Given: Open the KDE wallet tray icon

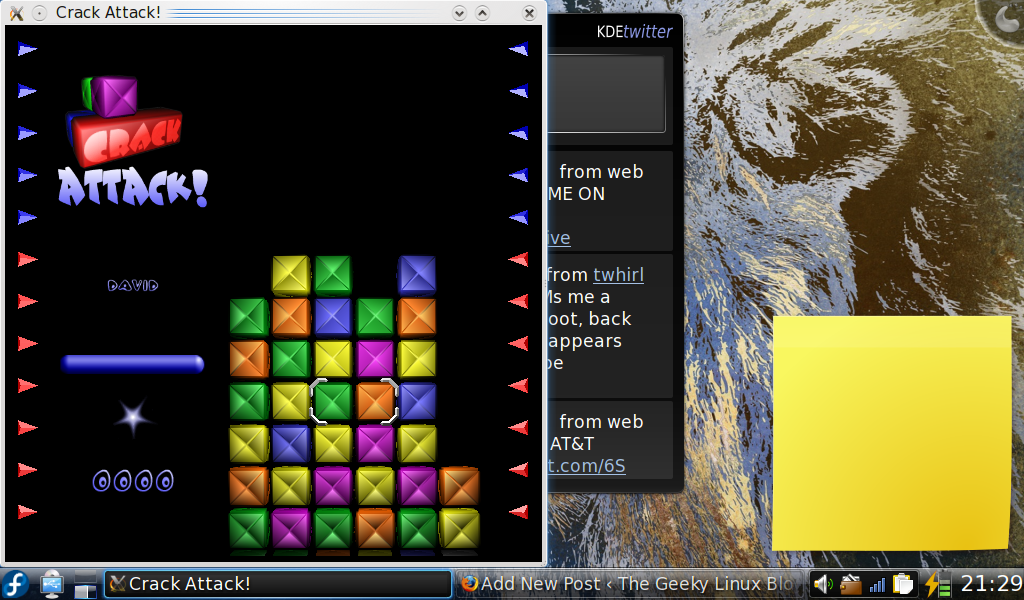Looking at the screenshot, I should coord(850,584).
